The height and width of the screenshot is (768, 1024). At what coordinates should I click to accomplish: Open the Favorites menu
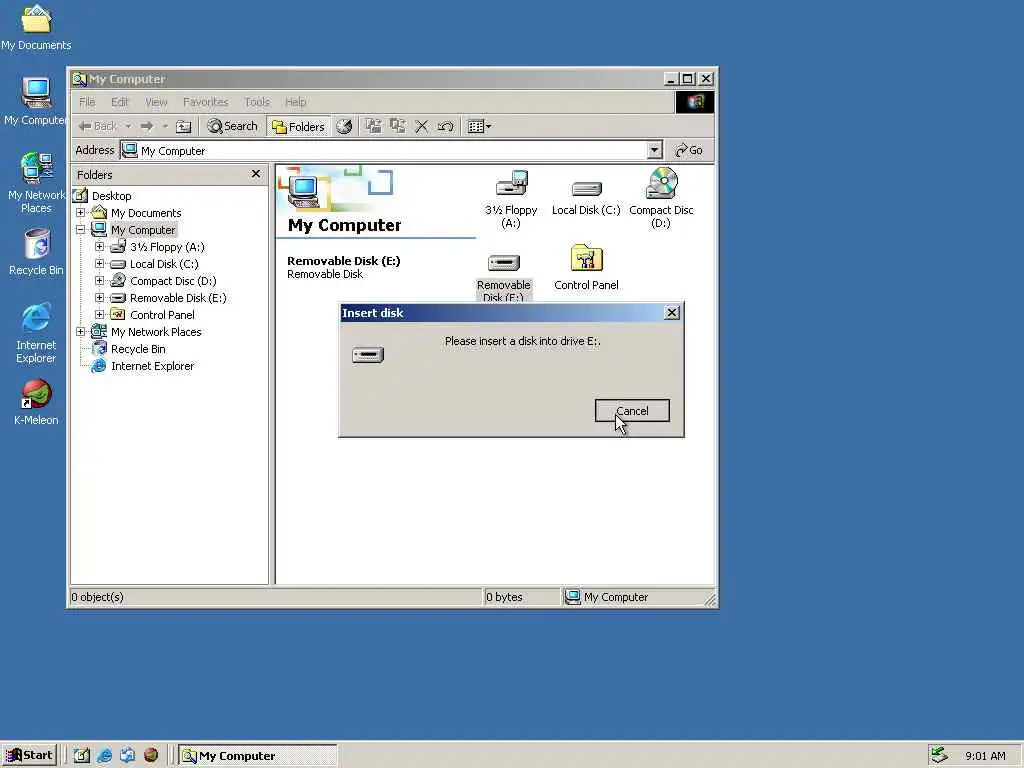206,102
